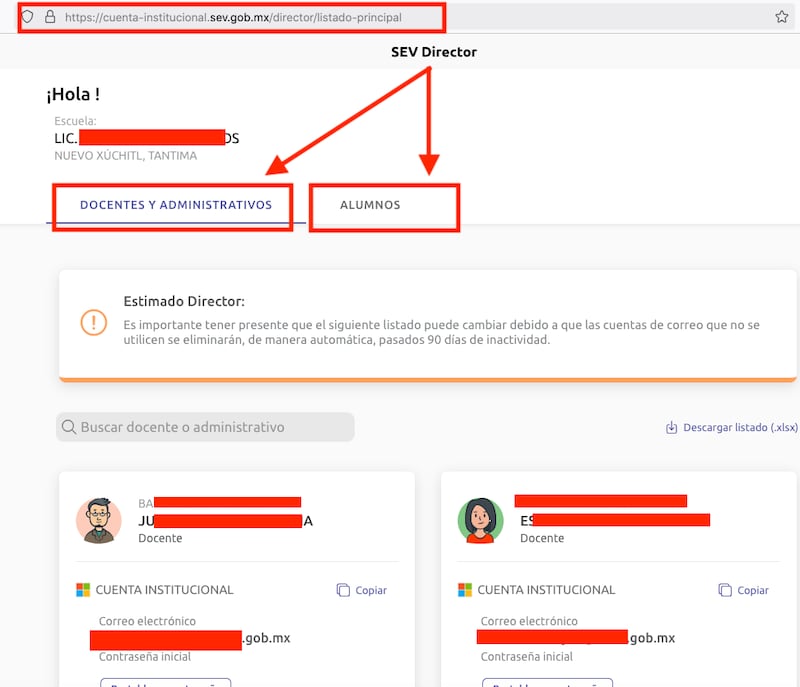Click the search magnifier icon
The height and width of the screenshot is (687, 800).
coord(69,426)
